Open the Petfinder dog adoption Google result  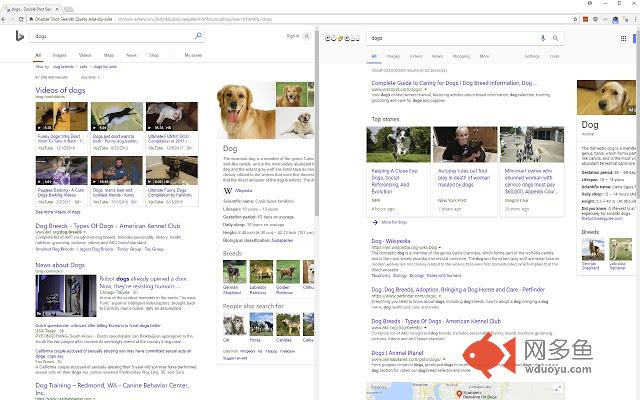[x=458, y=289]
